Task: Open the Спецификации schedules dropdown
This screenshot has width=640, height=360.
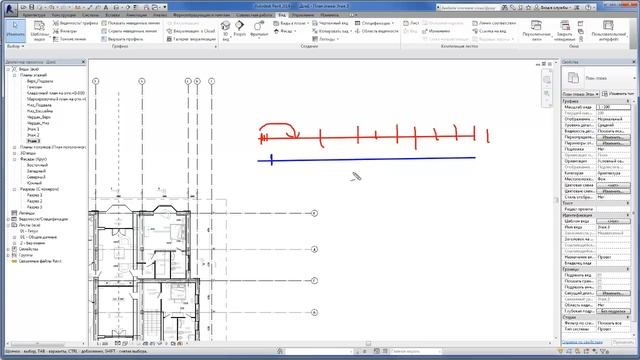Action: pyautogui.click(x=374, y=23)
